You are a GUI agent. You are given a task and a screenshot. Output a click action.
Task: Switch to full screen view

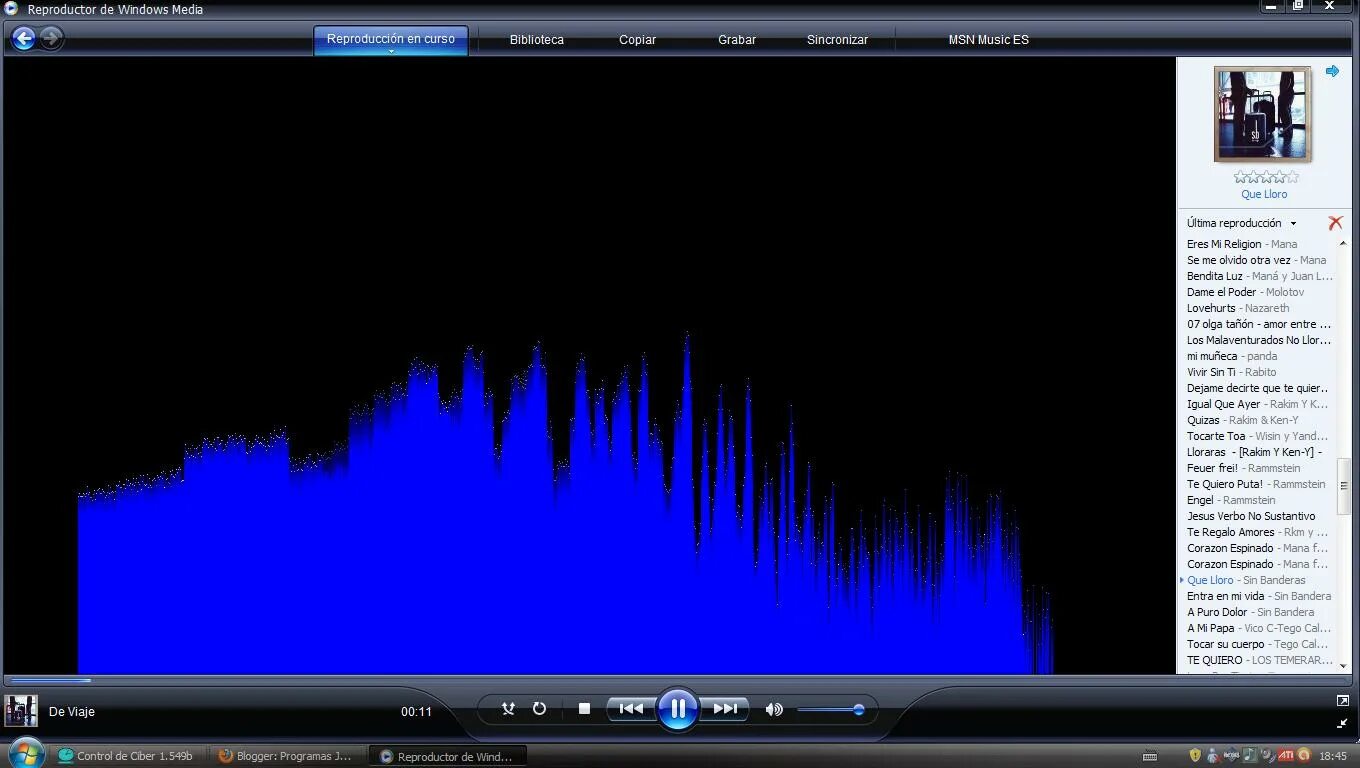click(1342, 701)
